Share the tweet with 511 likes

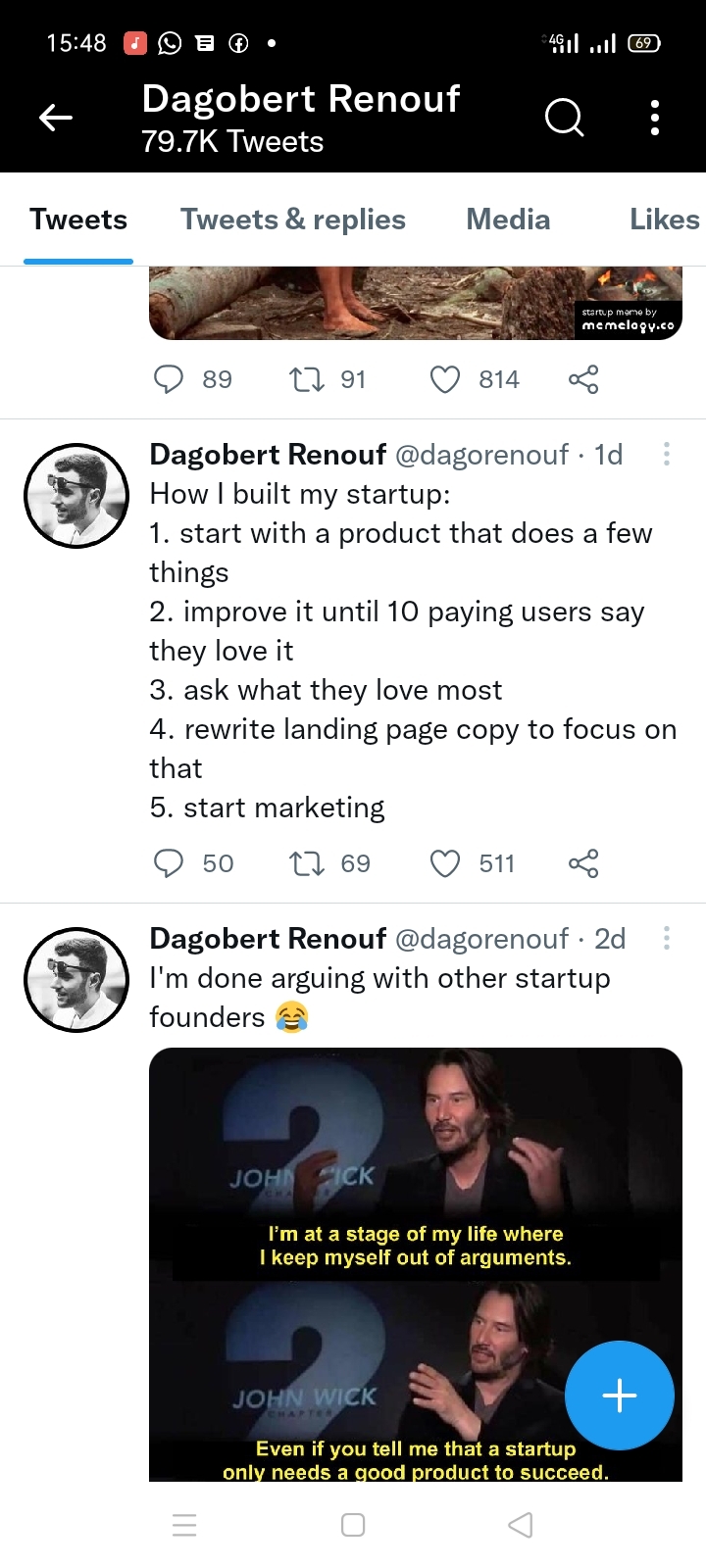click(582, 863)
